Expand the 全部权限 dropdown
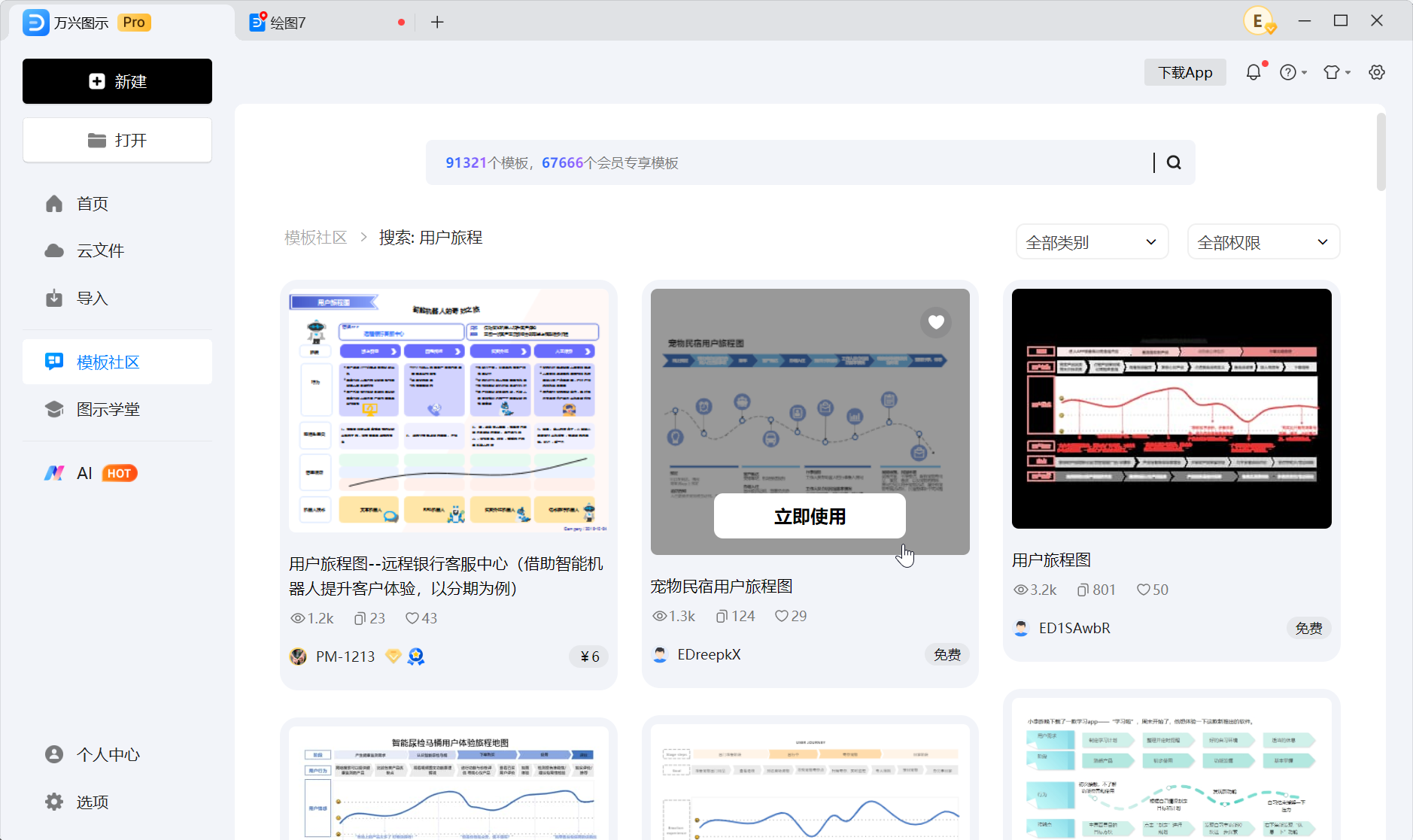This screenshot has height=840, width=1413. (x=1263, y=242)
